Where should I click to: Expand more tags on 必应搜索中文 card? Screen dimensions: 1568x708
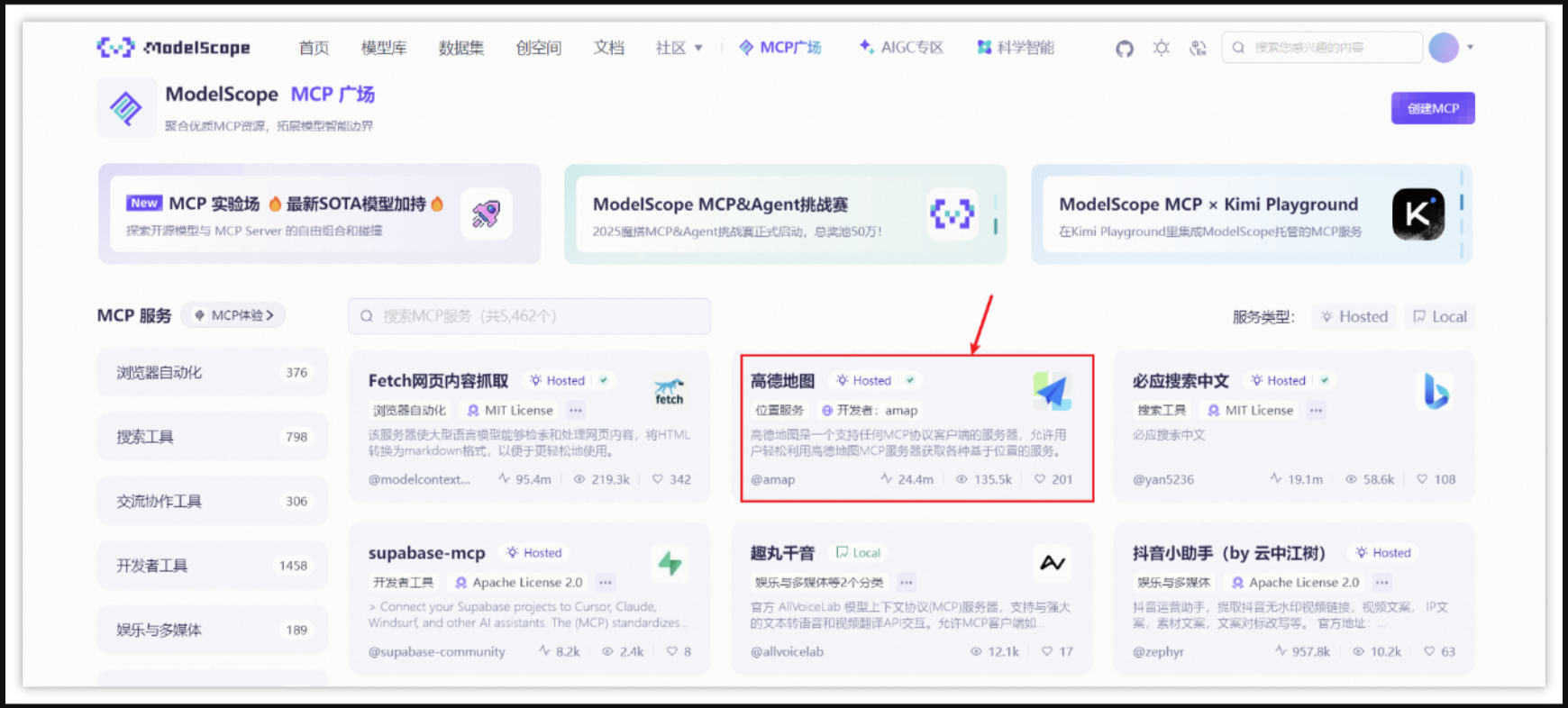1317,411
